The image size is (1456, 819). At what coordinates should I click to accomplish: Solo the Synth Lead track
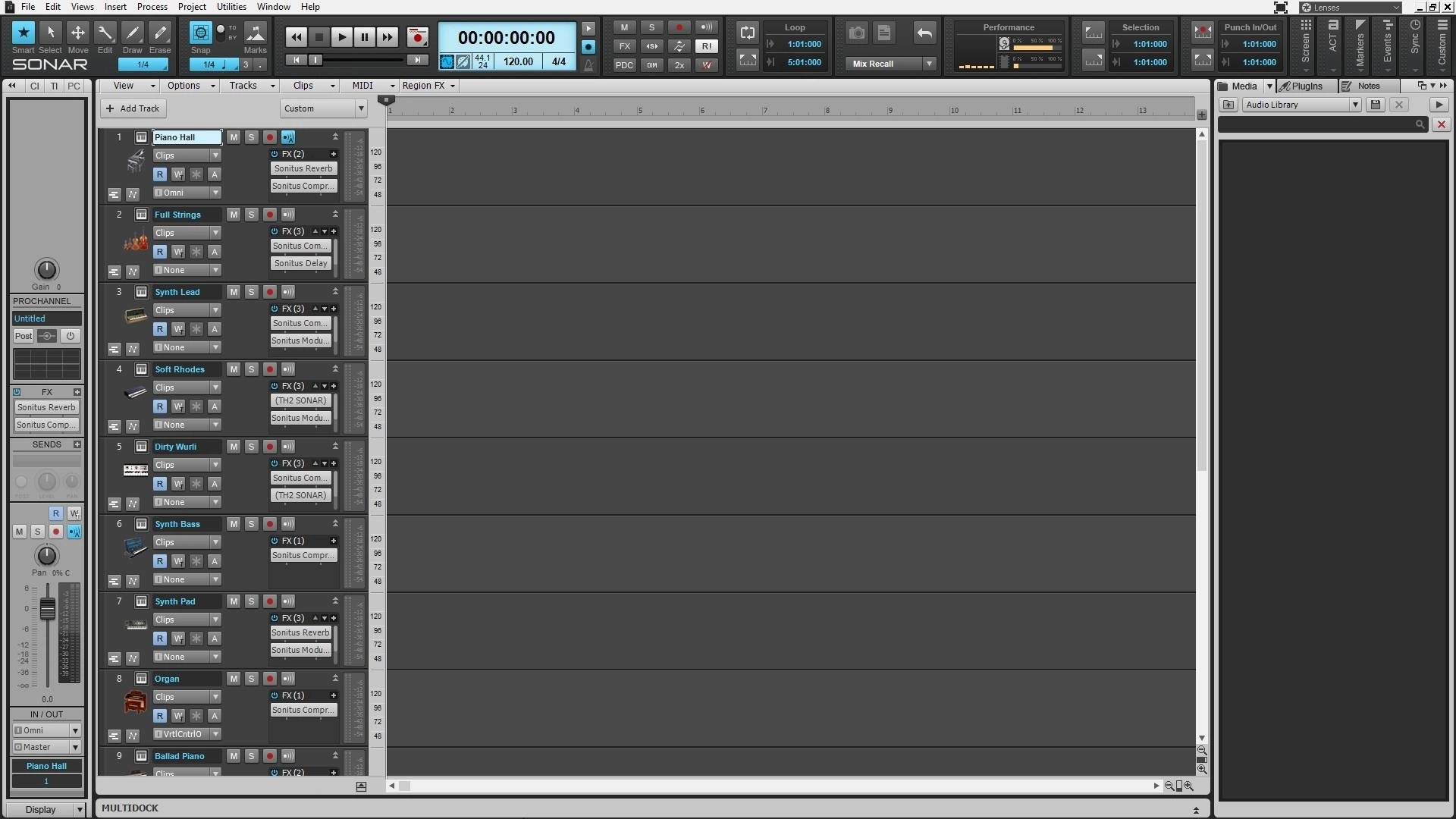click(x=251, y=292)
